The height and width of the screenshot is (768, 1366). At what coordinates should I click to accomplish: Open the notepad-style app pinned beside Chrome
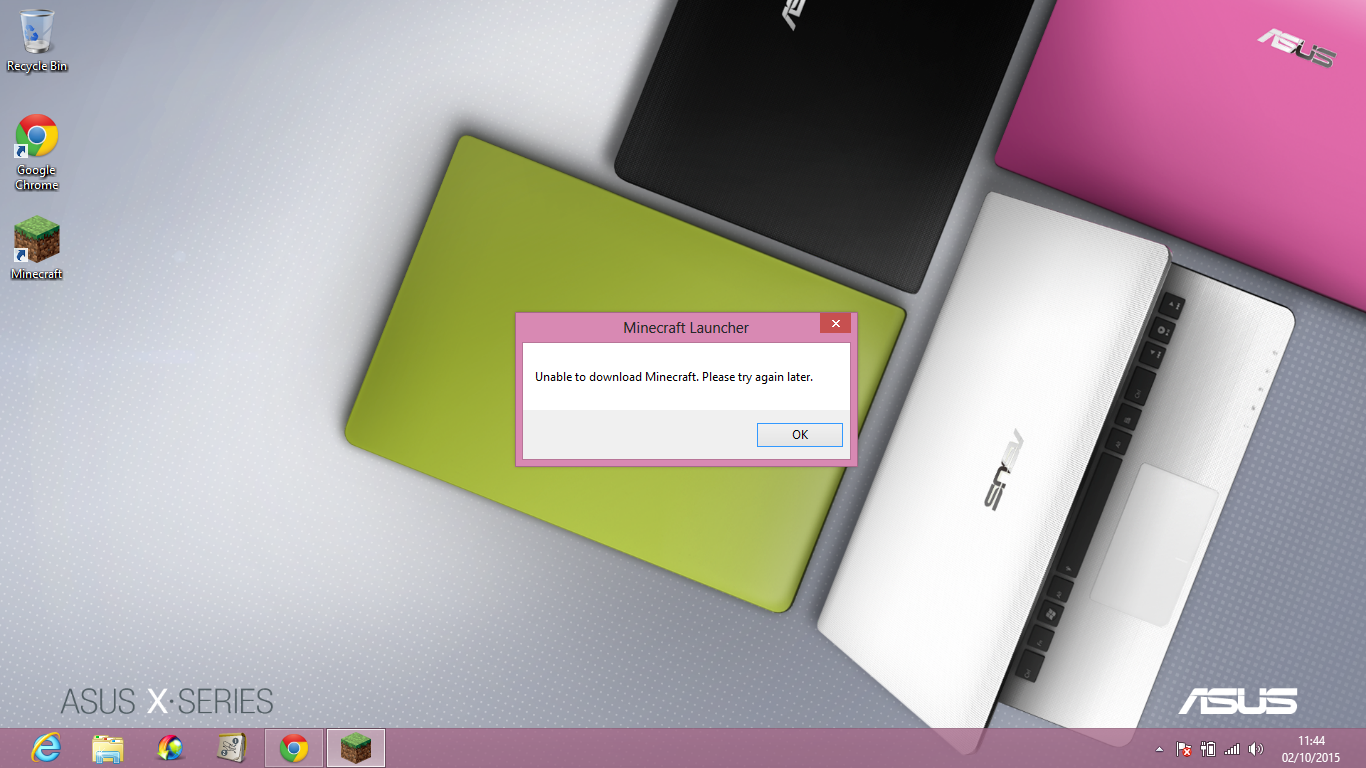click(232, 748)
